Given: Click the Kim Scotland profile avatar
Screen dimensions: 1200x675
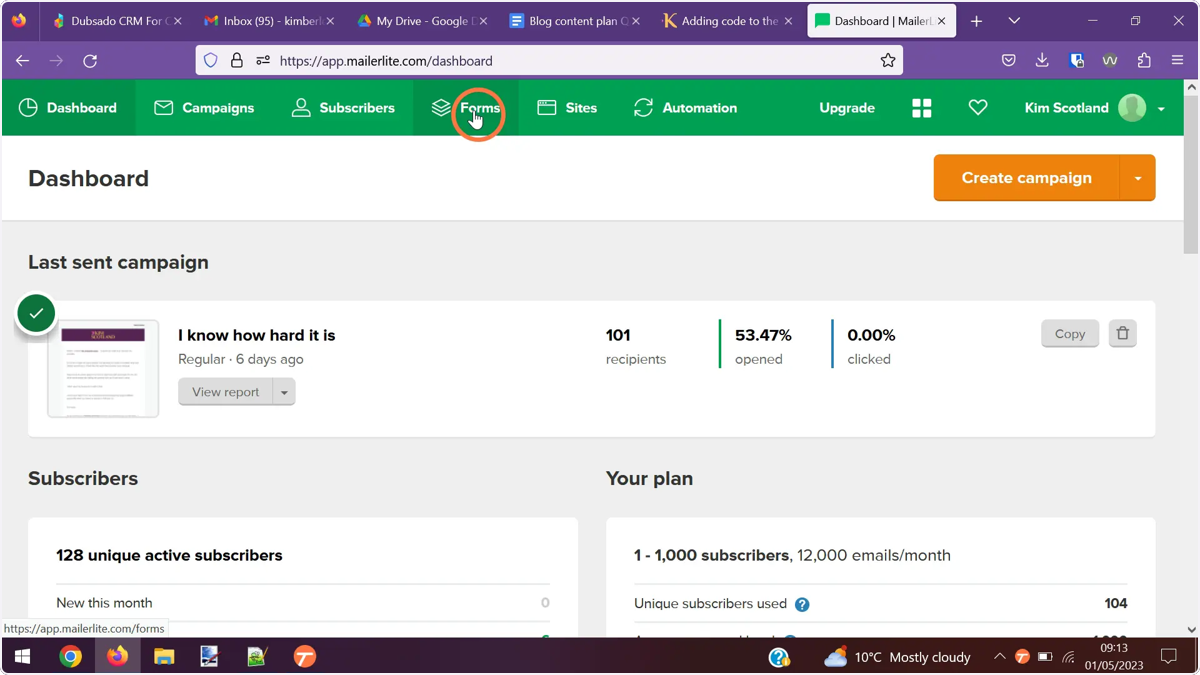Looking at the screenshot, I should (1132, 108).
